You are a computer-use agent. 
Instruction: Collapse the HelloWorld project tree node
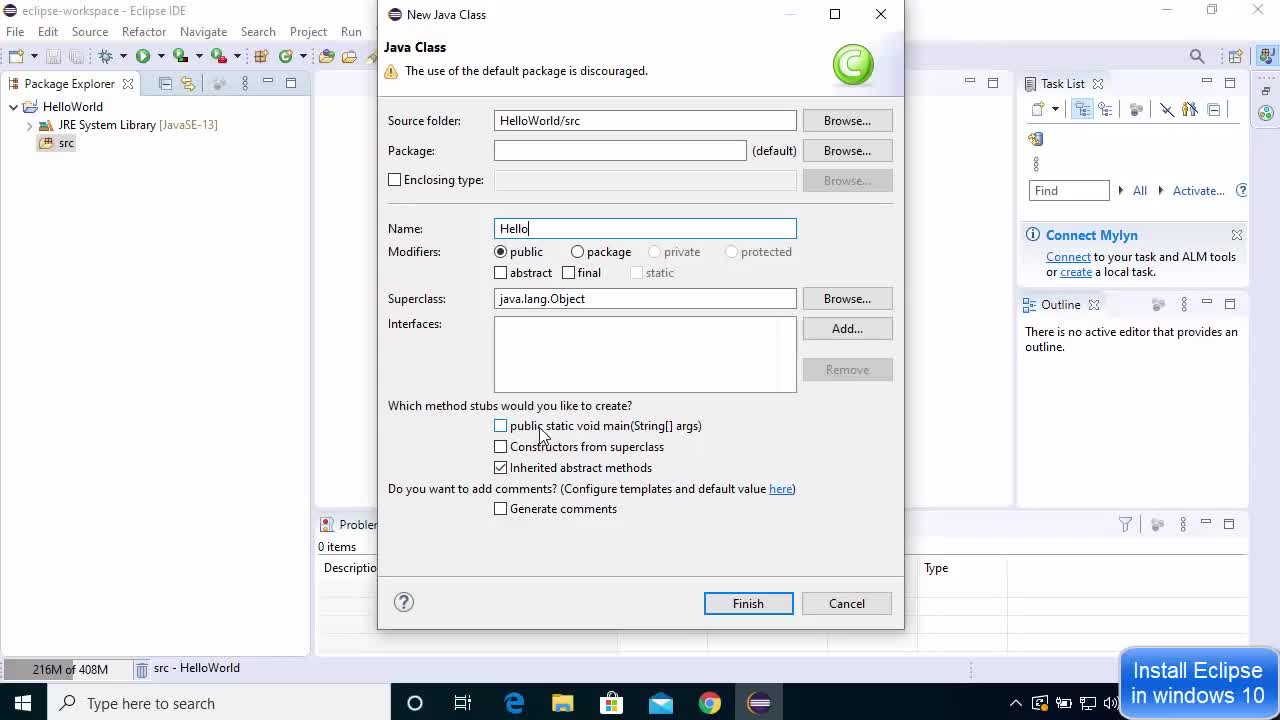click(x=13, y=107)
